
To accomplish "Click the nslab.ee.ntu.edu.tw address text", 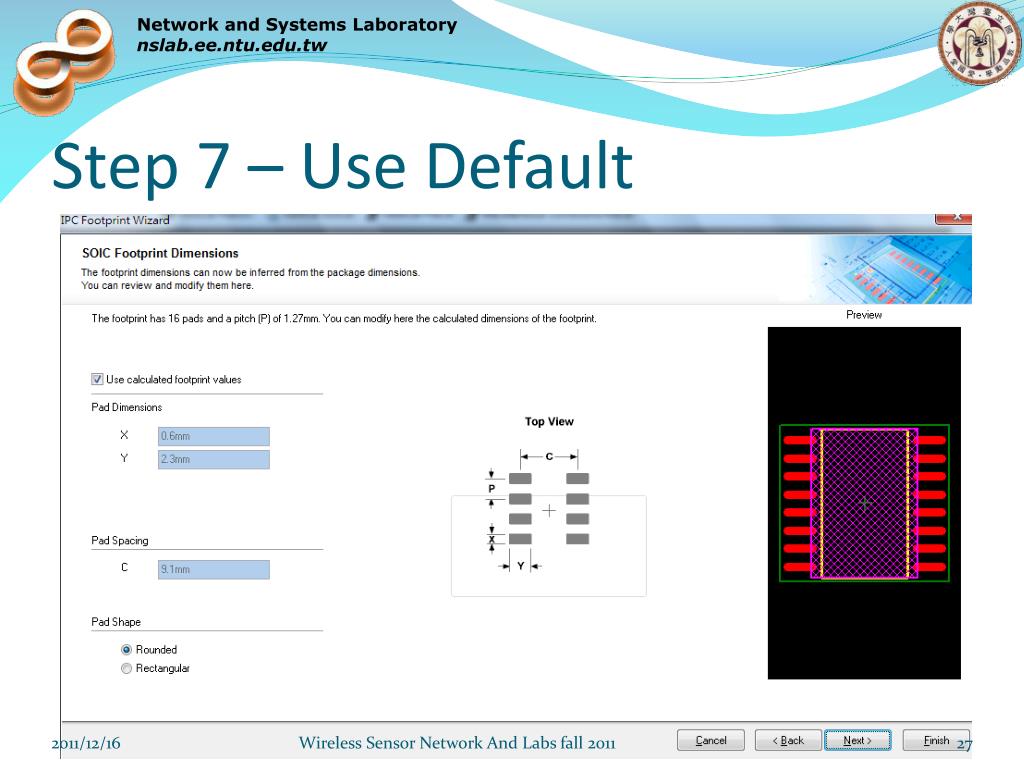I will pyautogui.click(x=232, y=45).
